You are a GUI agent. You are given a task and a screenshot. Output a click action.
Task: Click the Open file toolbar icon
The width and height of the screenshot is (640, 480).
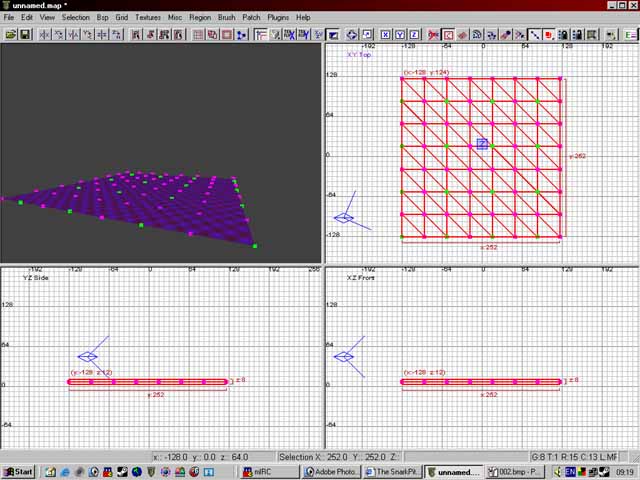tap(11, 34)
